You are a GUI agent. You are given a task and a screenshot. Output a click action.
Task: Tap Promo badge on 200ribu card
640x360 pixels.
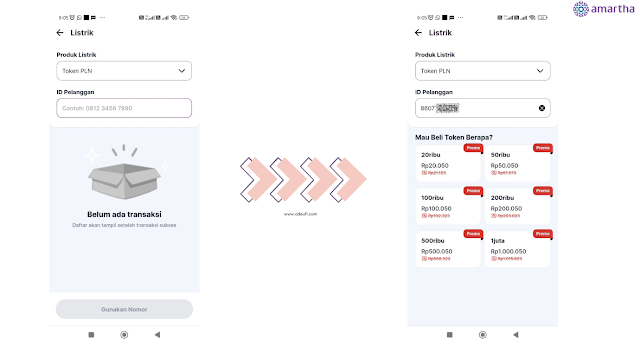click(x=543, y=191)
